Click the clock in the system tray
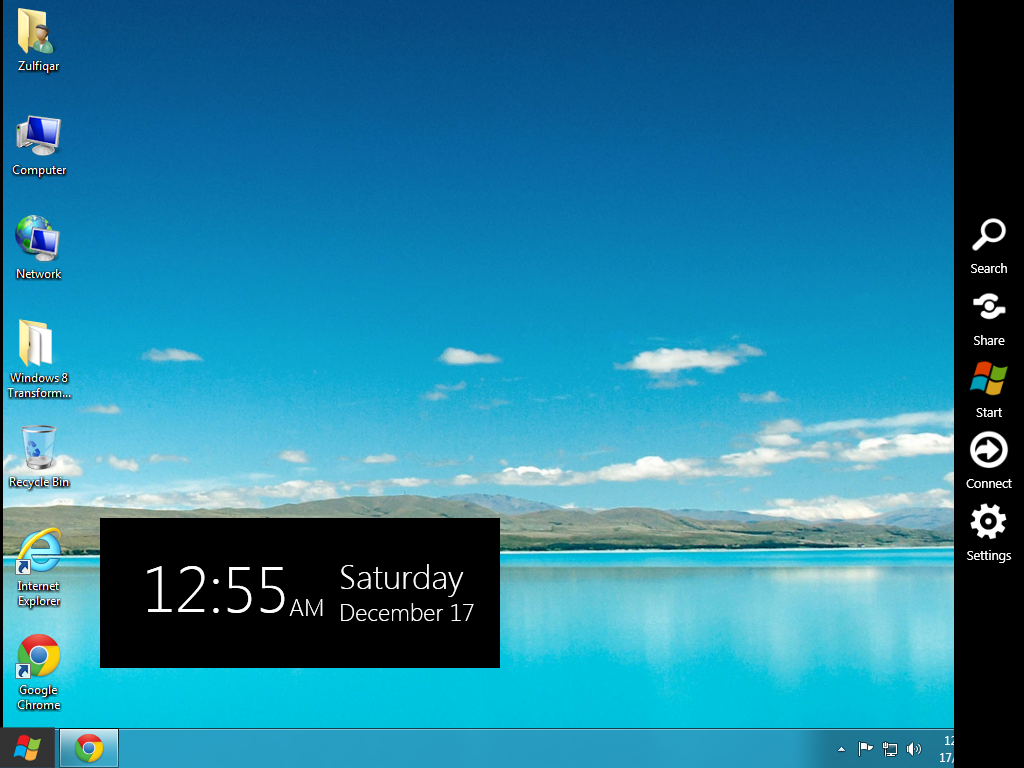Viewport: 1024px width, 768px height. coord(947,748)
